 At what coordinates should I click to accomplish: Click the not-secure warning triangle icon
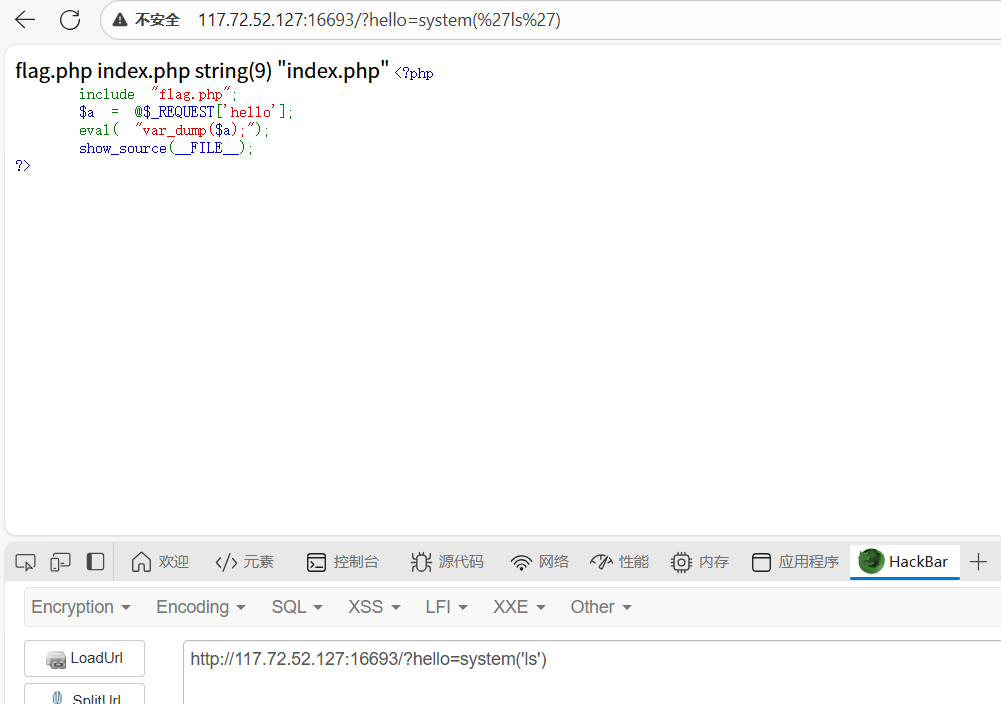(x=120, y=20)
